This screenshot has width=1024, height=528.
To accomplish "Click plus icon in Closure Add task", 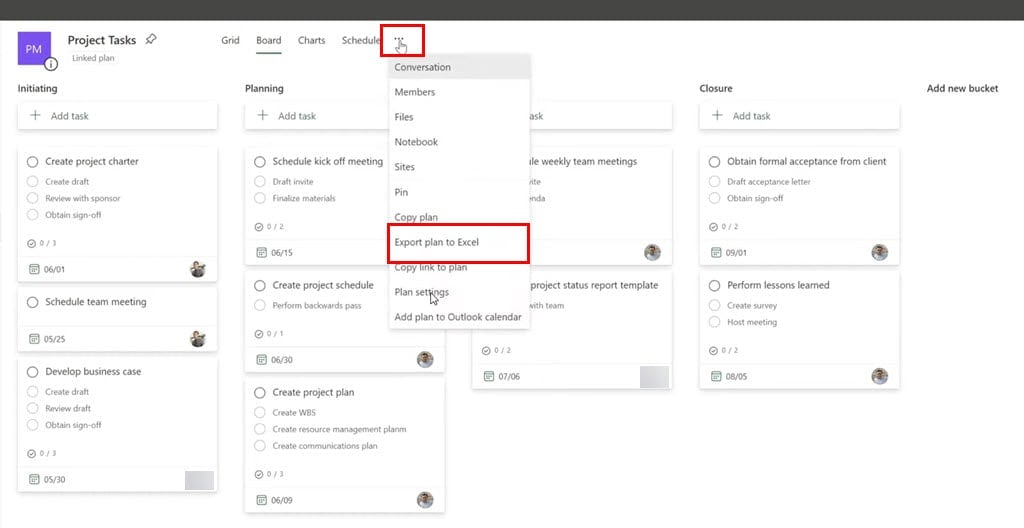I will pos(717,116).
